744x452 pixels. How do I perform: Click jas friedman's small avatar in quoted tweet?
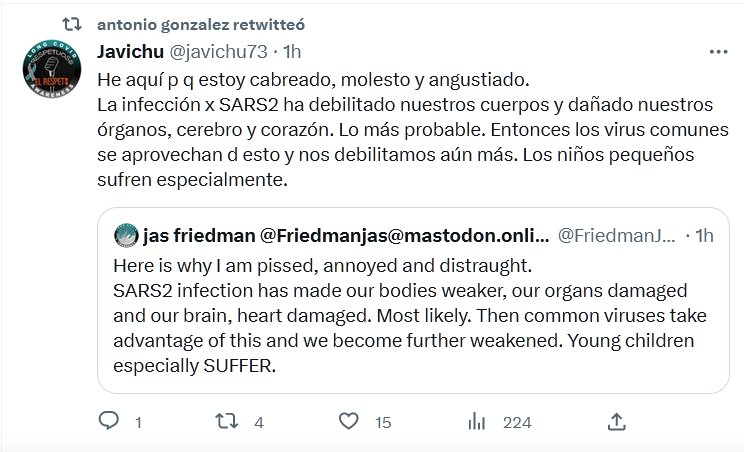click(x=125, y=237)
